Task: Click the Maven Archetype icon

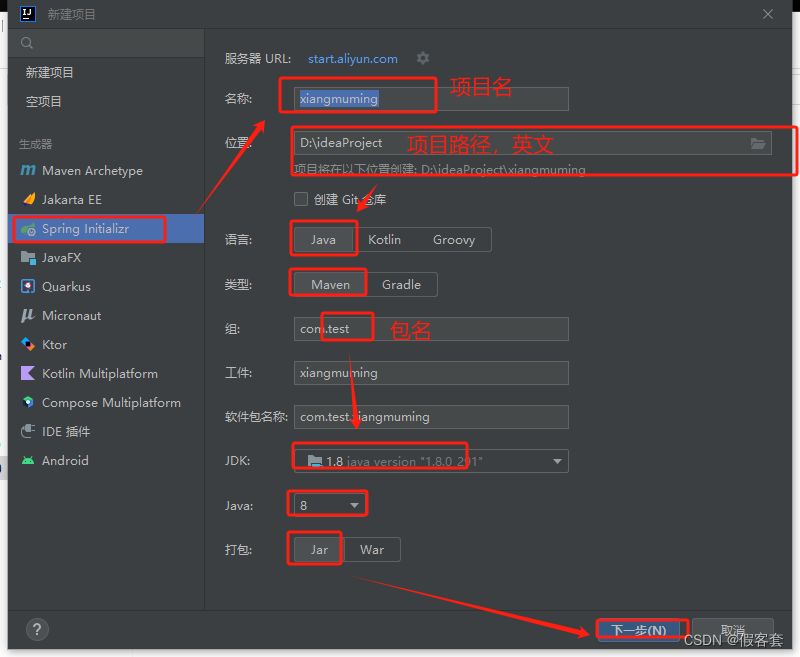Action: click(28, 170)
